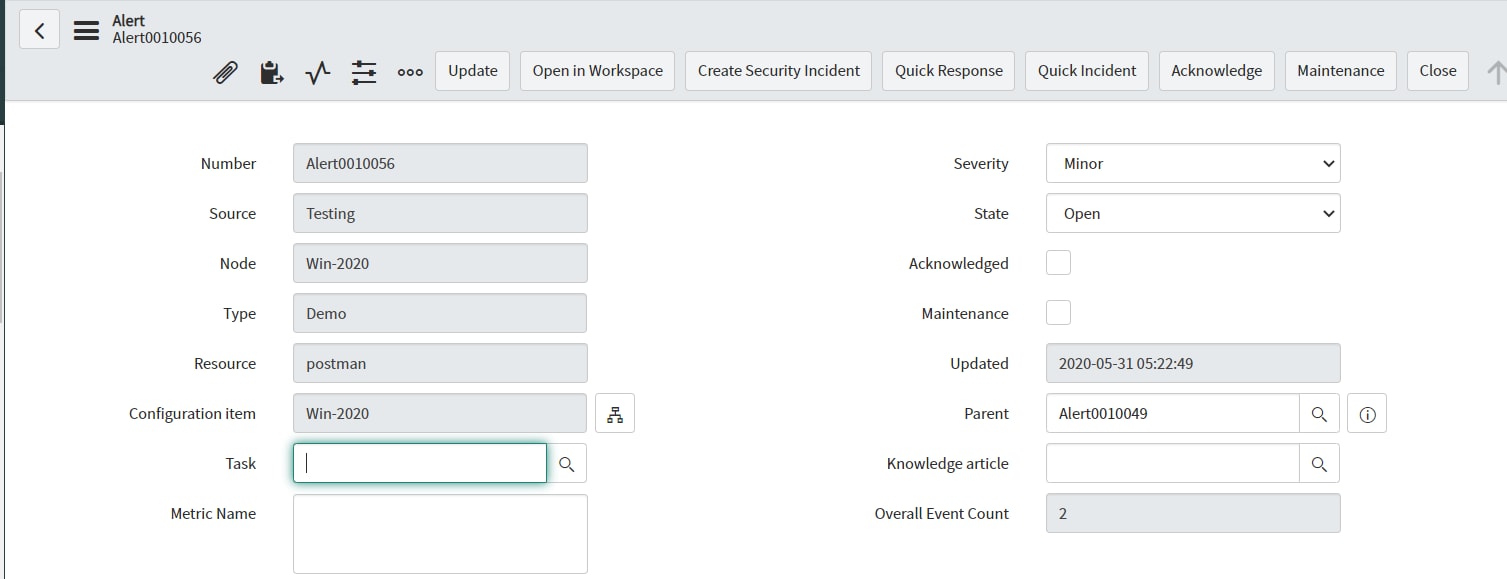Open the Alert form context menu
This screenshot has height=579, width=1507.
pyautogui.click(x=85, y=29)
